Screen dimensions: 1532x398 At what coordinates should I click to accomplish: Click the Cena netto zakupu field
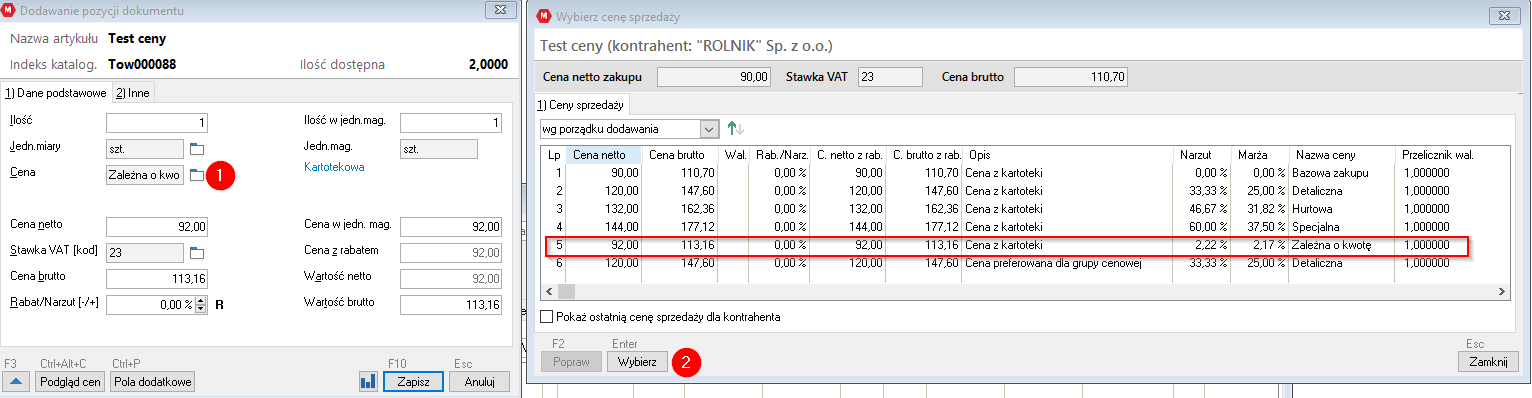pos(715,76)
